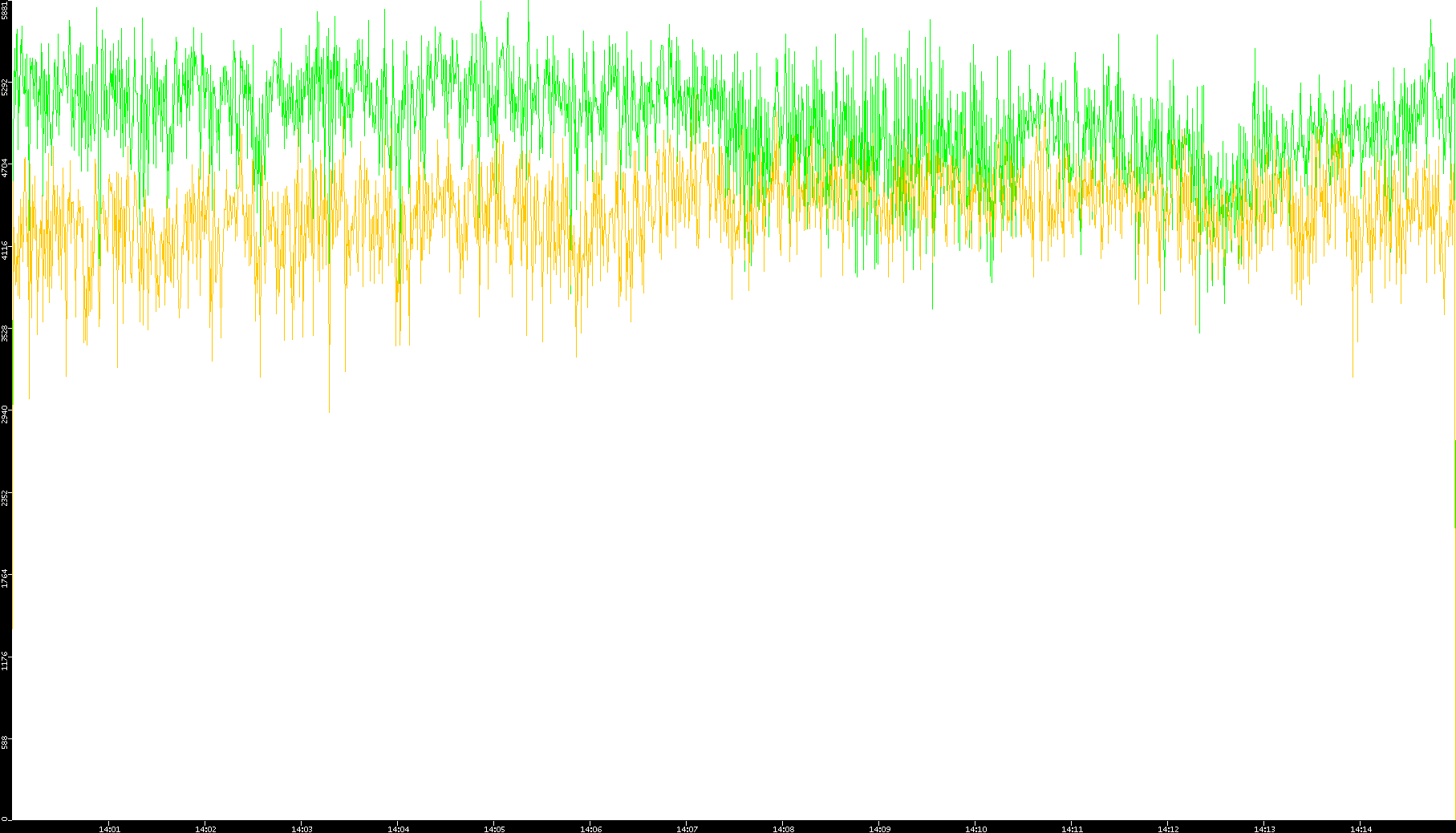Click the 2352 y-axis value label

[x=6, y=497]
